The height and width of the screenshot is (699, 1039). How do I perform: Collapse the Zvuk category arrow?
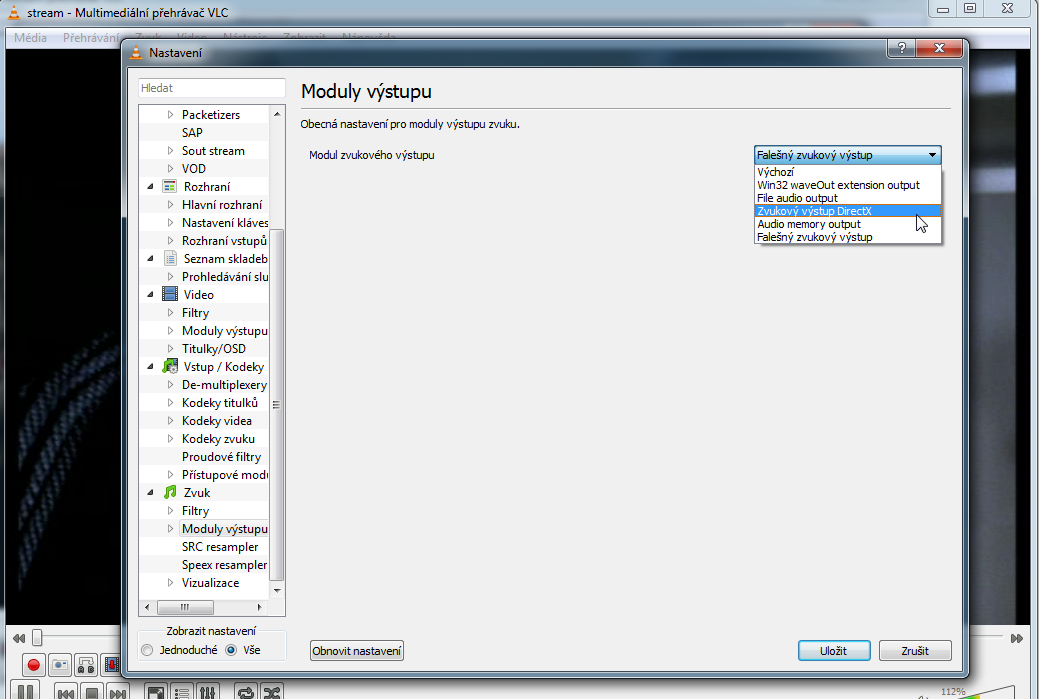[x=150, y=492]
